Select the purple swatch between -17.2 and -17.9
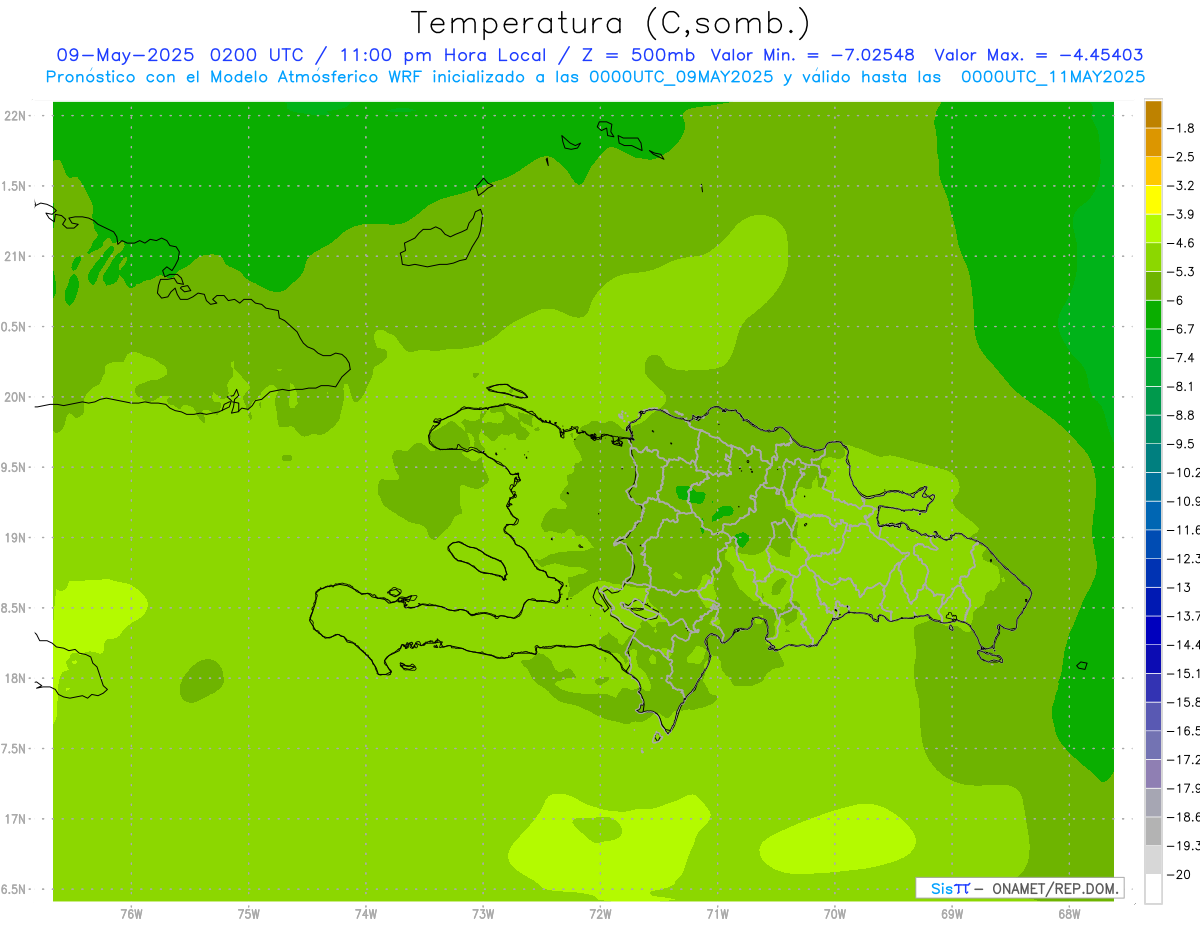 pyautogui.click(x=1153, y=774)
